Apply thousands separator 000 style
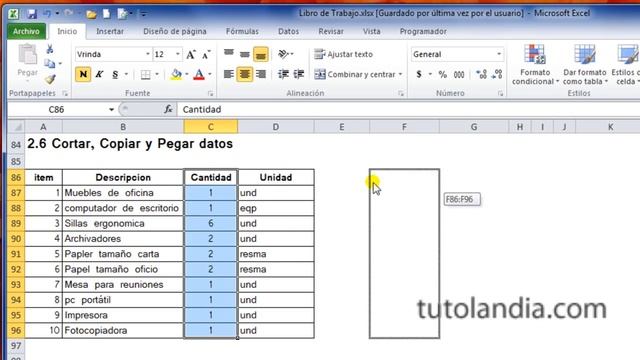 [459, 74]
